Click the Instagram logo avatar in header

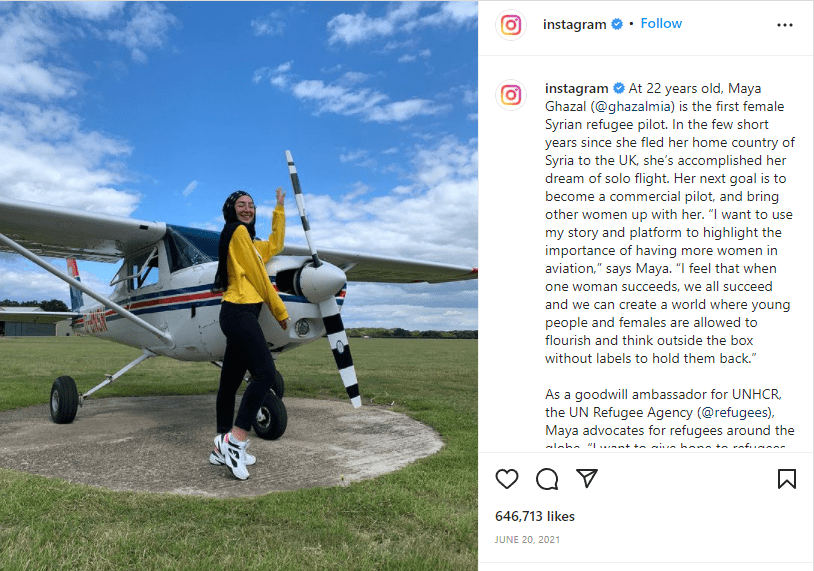pos(511,25)
